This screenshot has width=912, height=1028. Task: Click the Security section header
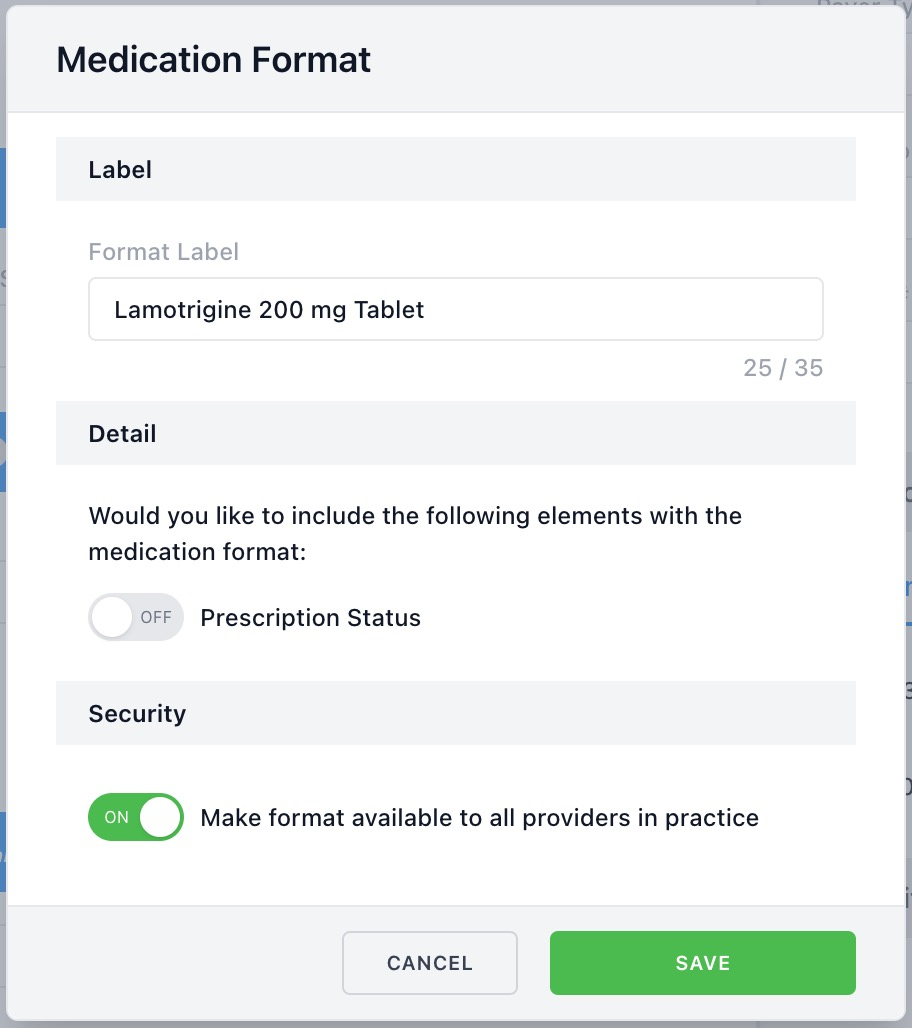tap(137, 714)
